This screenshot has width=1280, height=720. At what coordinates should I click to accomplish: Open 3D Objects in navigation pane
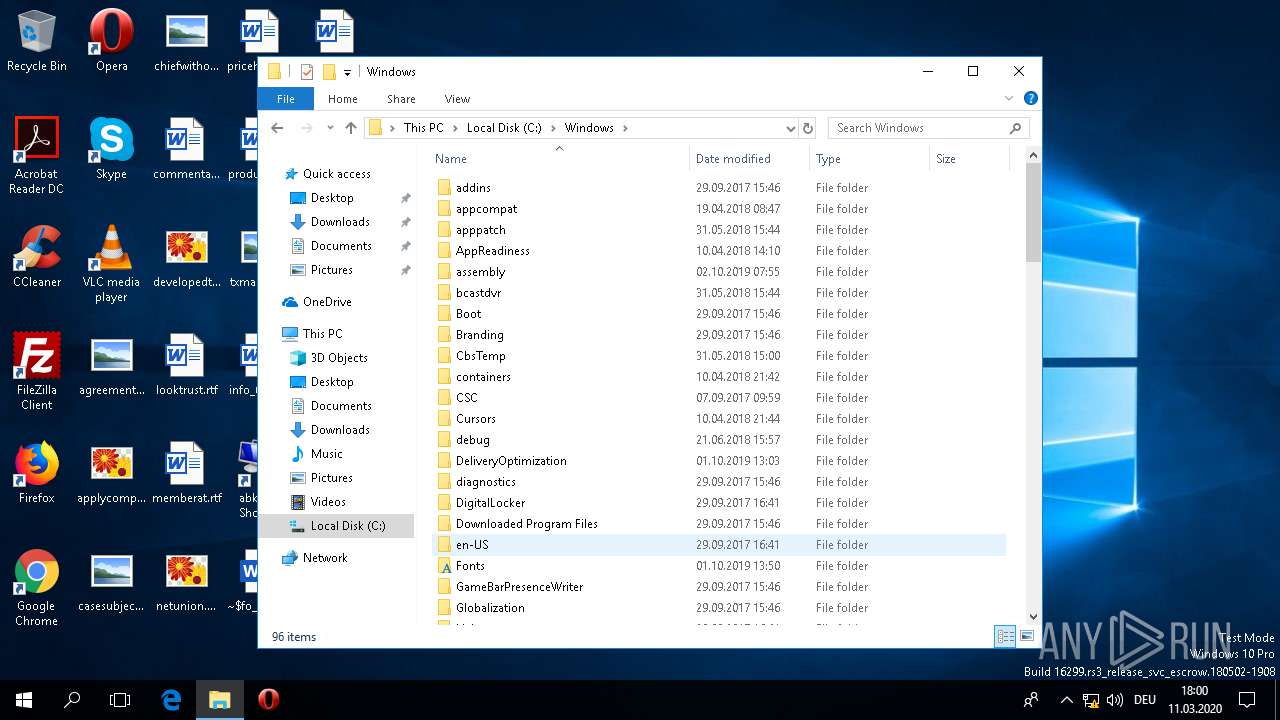(339, 358)
